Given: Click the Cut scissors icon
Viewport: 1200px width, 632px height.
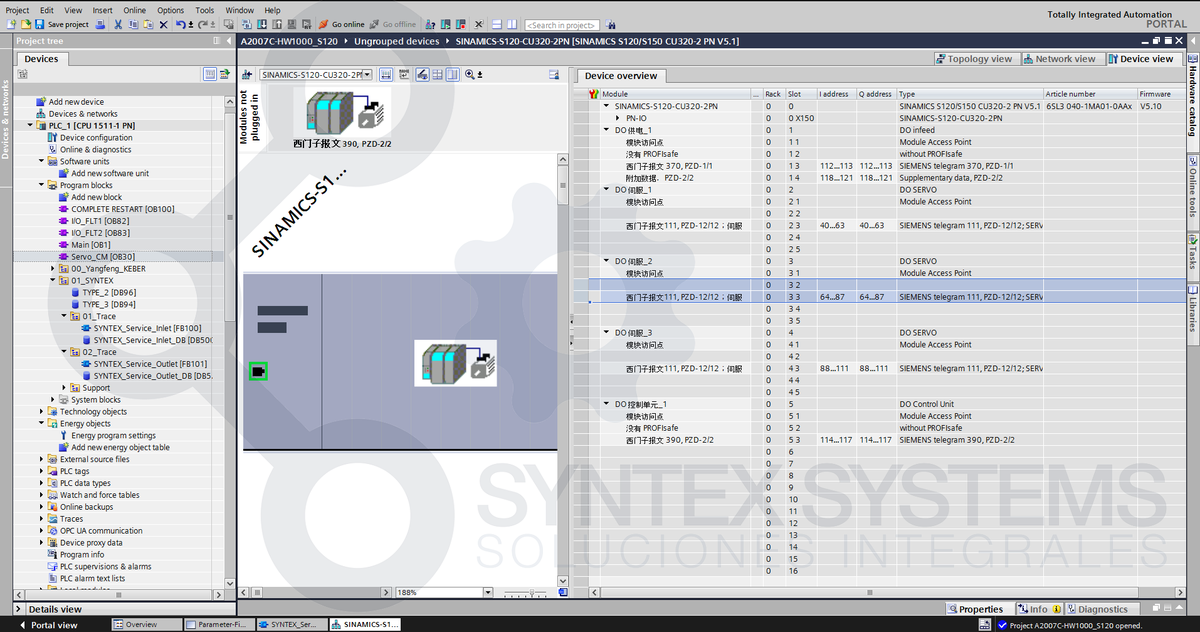Looking at the screenshot, I should pos(118,24).
